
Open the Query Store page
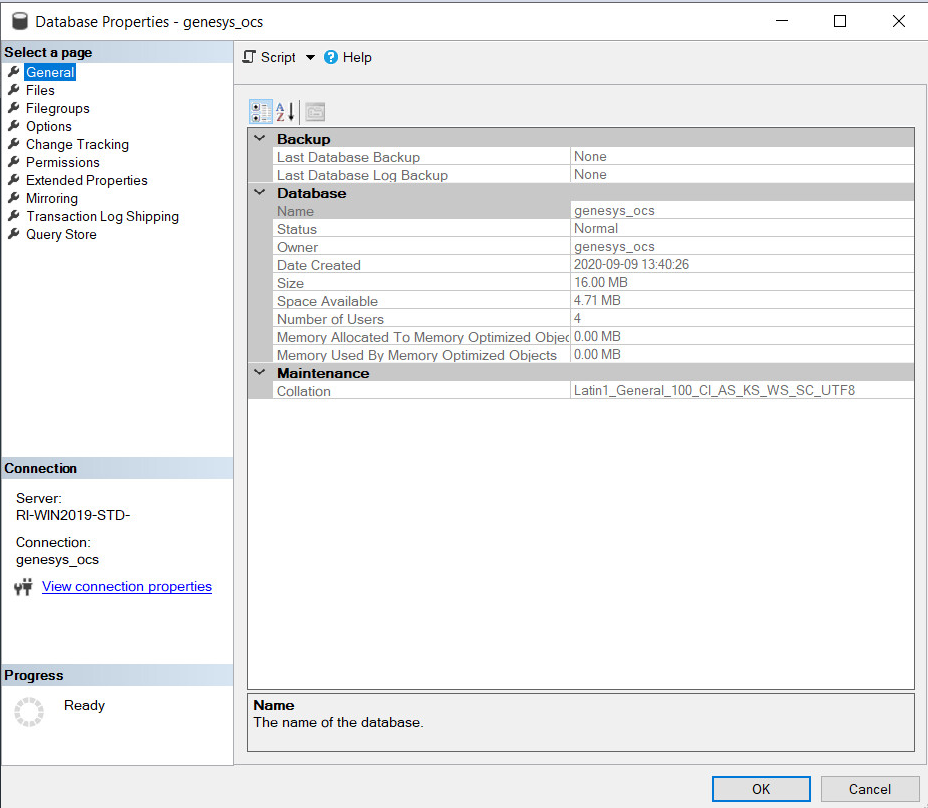point(61,234)
